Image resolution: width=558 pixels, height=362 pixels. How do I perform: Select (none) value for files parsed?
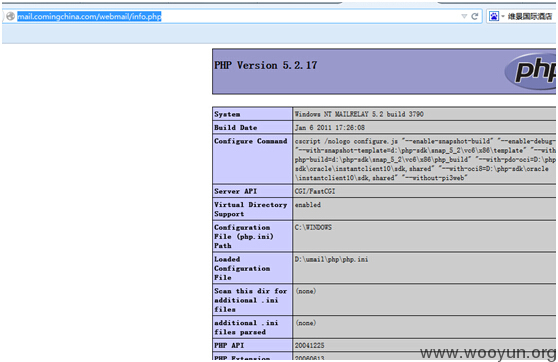point(306,323)
